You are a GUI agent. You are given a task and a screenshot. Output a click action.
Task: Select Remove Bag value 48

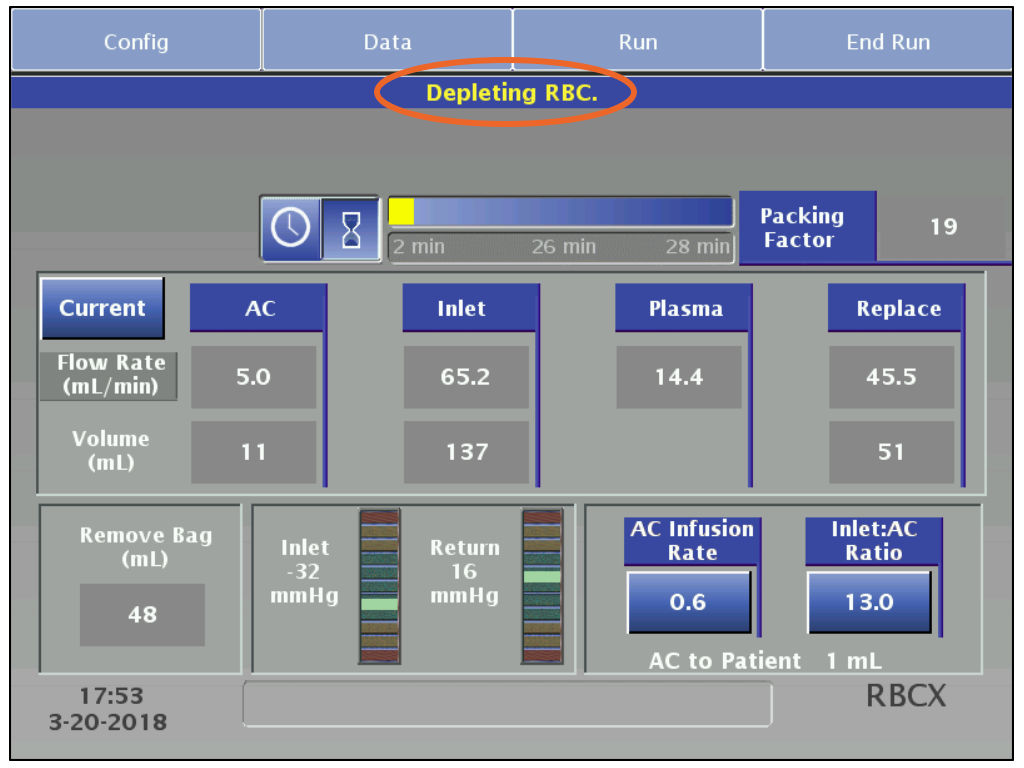pos(142,615)
